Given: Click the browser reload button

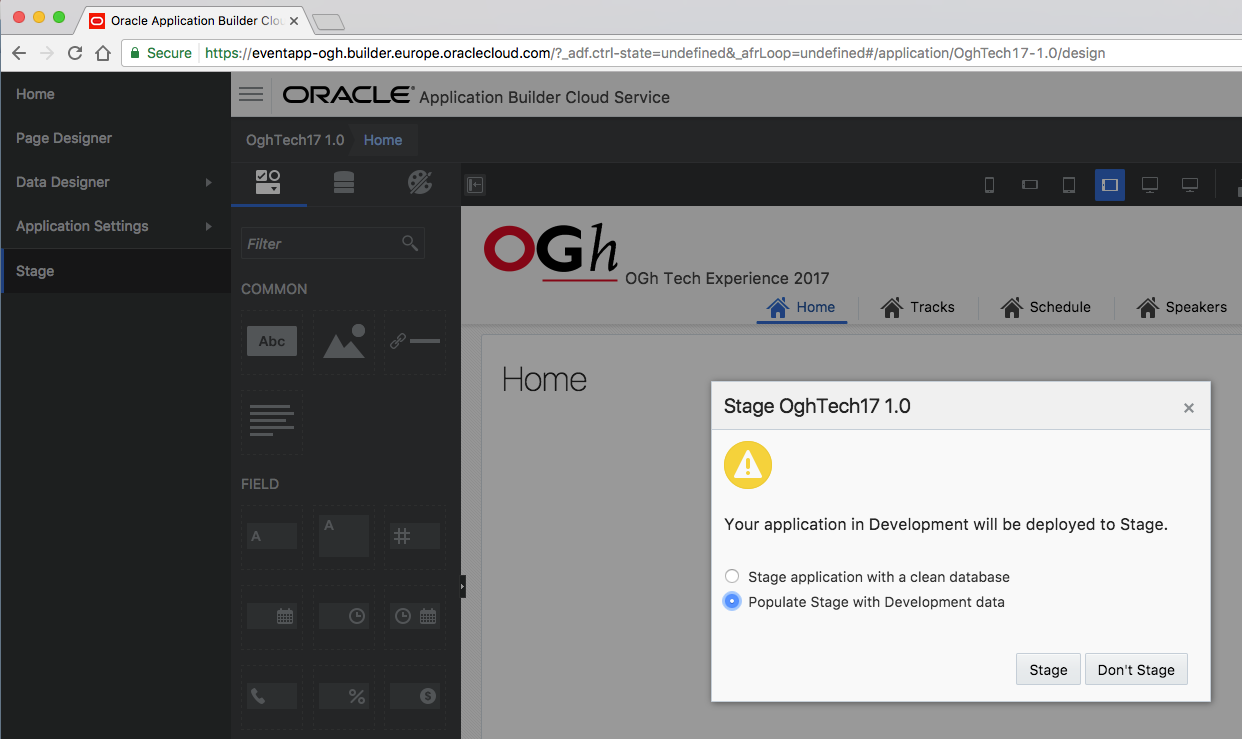Looking at the screenshot, I should point(75,53).
